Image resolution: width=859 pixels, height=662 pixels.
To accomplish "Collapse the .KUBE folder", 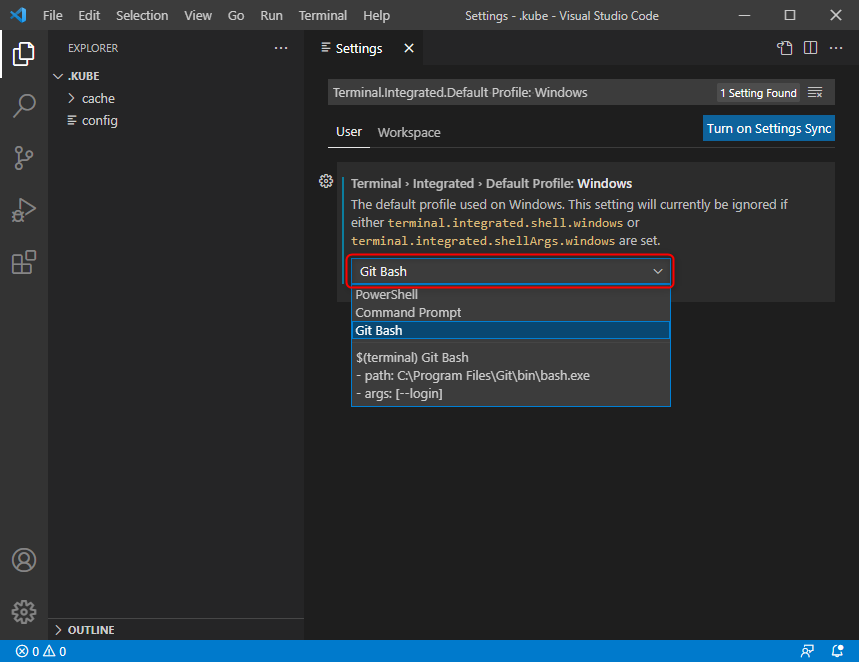I will [x=85, y=75].
